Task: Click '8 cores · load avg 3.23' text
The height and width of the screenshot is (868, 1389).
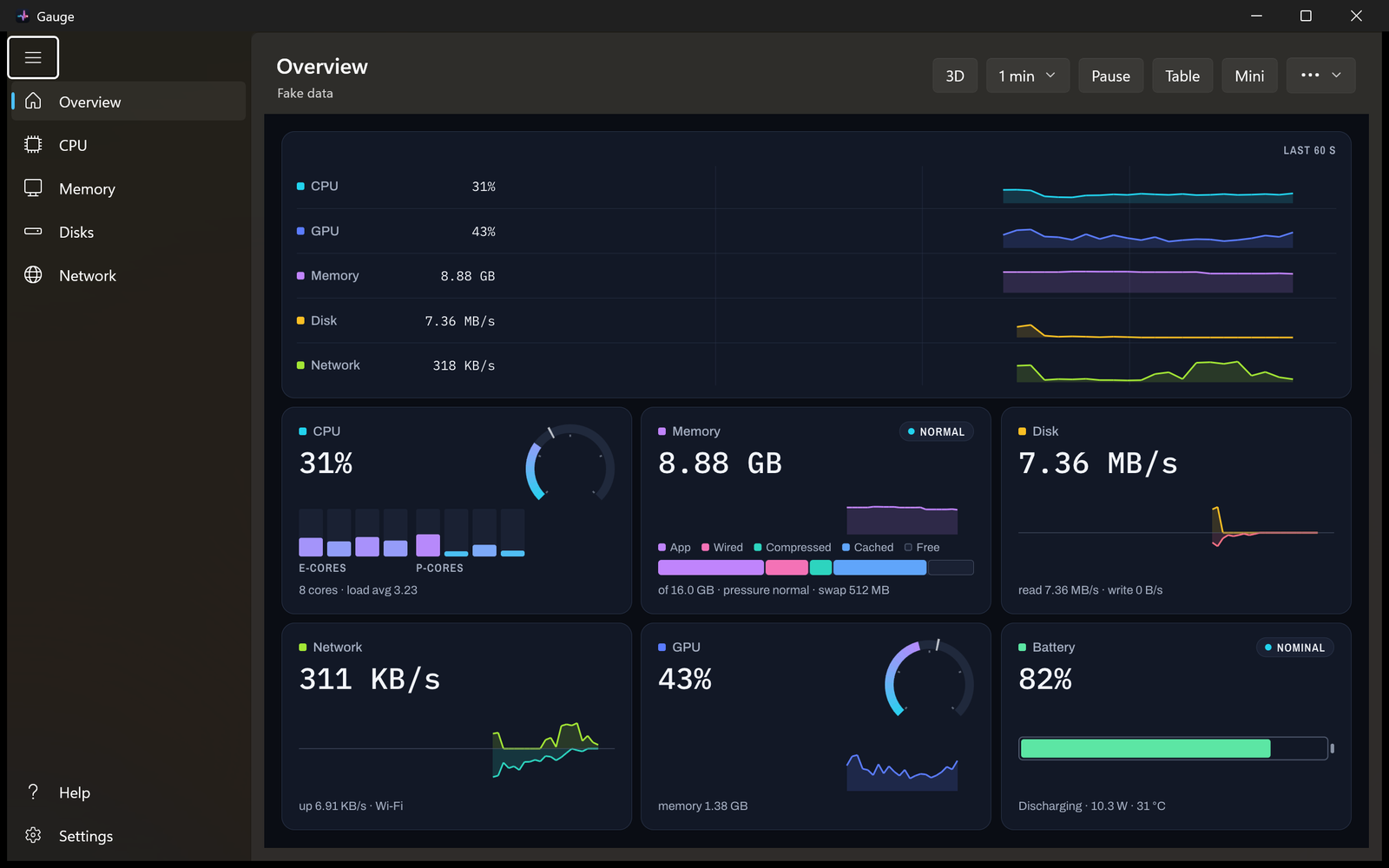Action: pos(358,590)
